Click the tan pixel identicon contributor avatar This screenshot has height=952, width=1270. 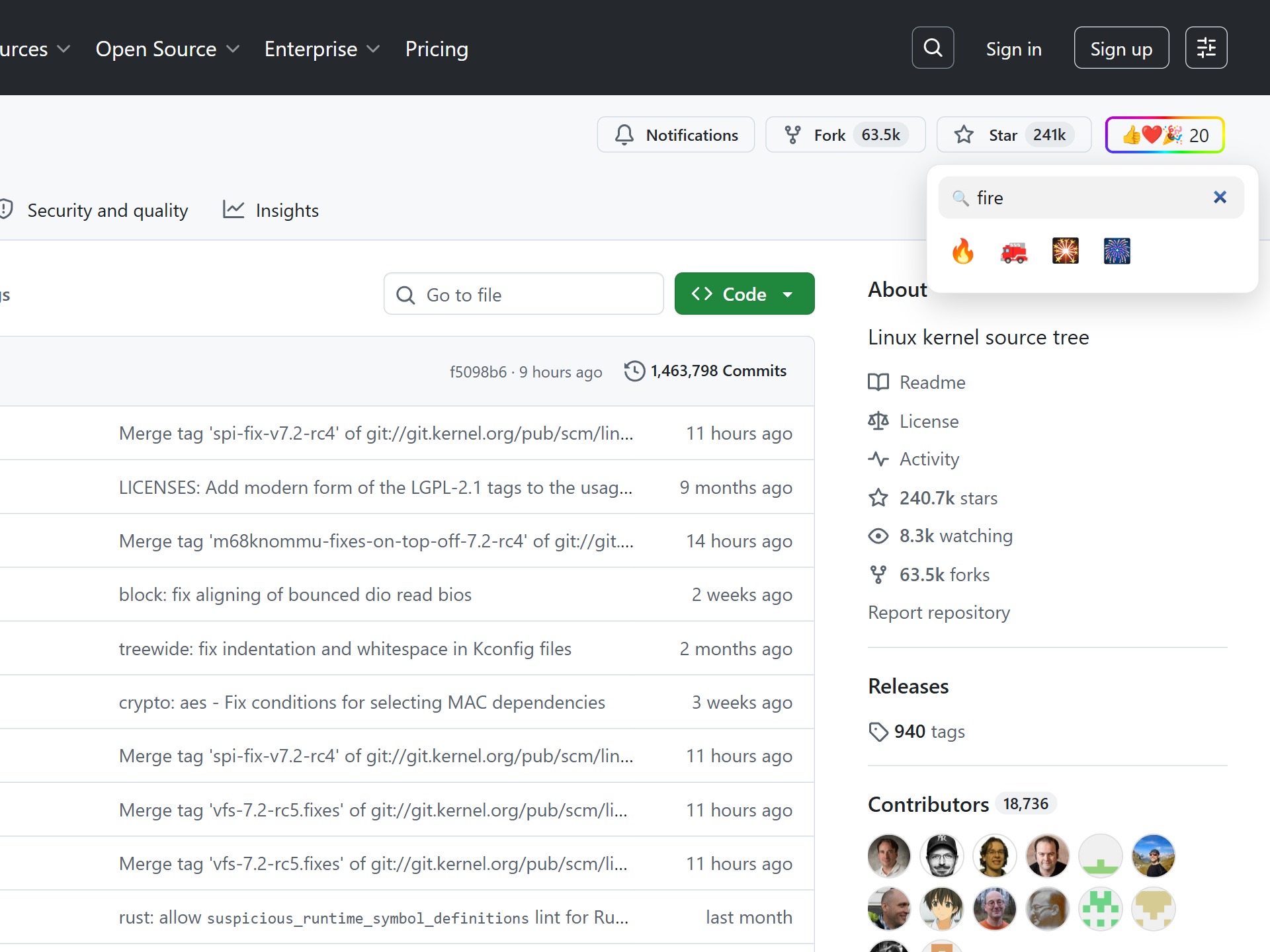click(x=1154, y=908)
